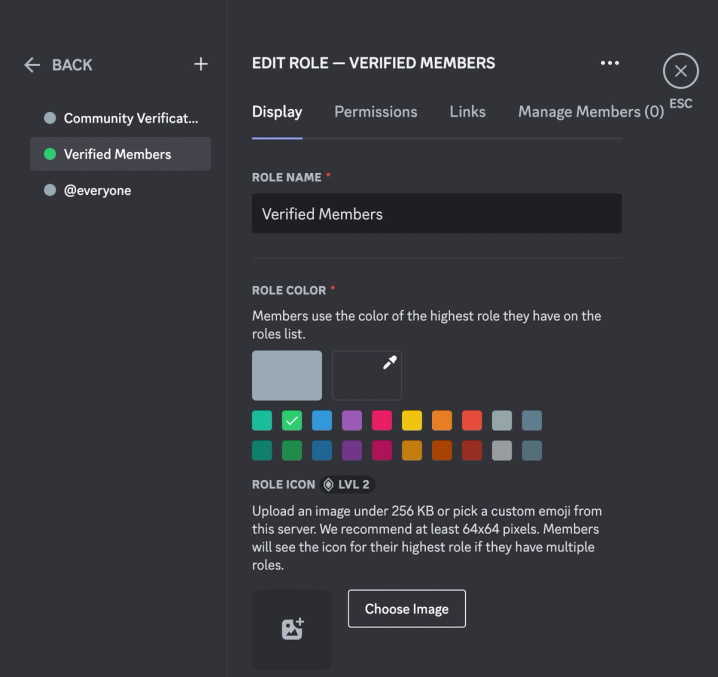The image size is (718, 677).
Task: Select the default gray color swatch
Action: click(287, 376)
